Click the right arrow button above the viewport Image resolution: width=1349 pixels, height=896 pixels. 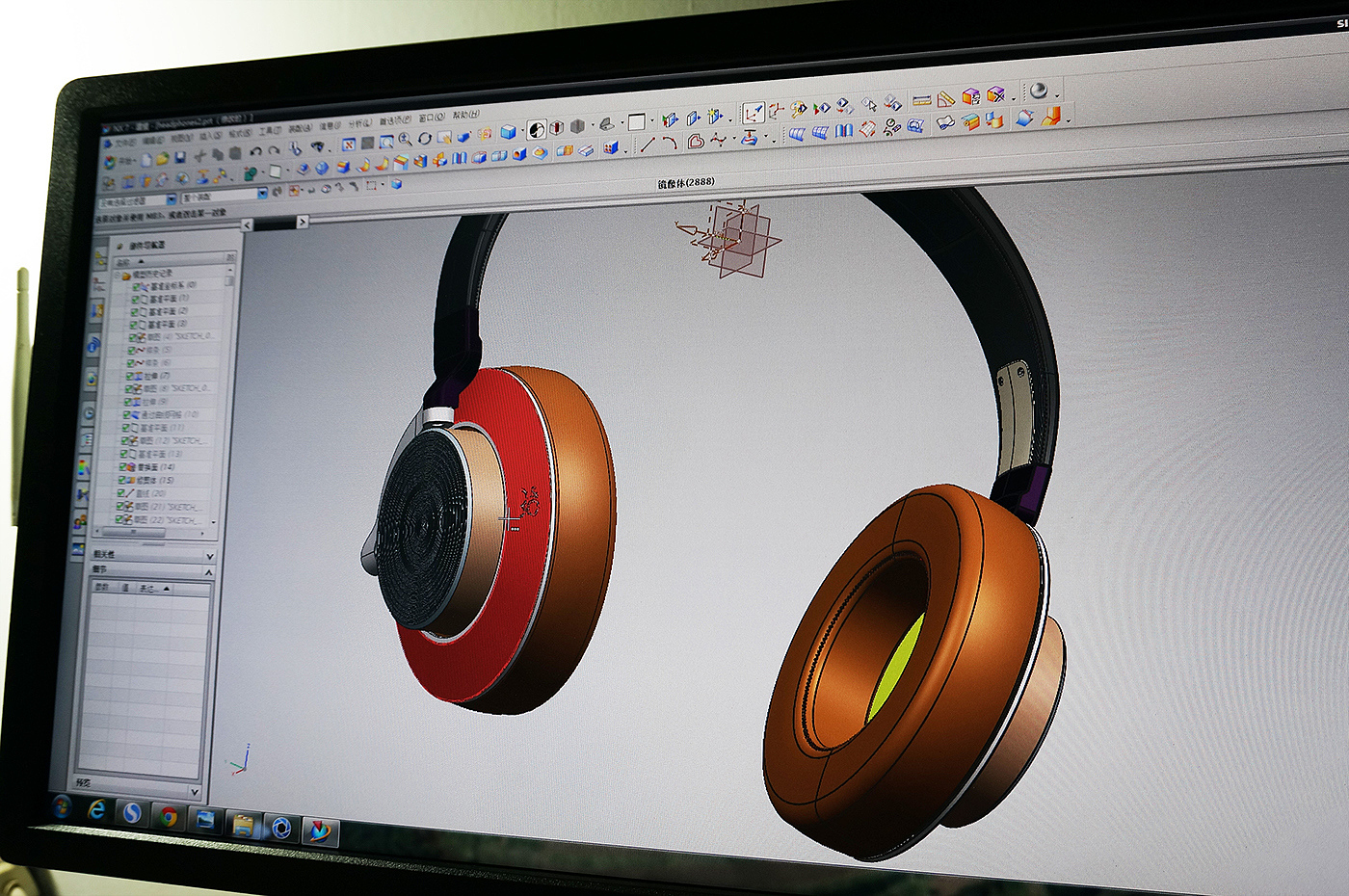[x=302, y=222]
